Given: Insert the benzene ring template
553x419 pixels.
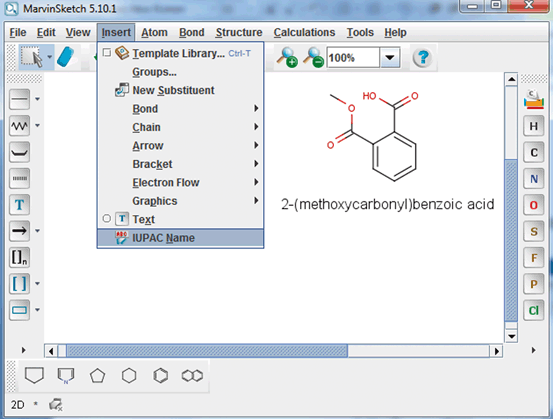Looking at the screenshot, I should 161,376.
